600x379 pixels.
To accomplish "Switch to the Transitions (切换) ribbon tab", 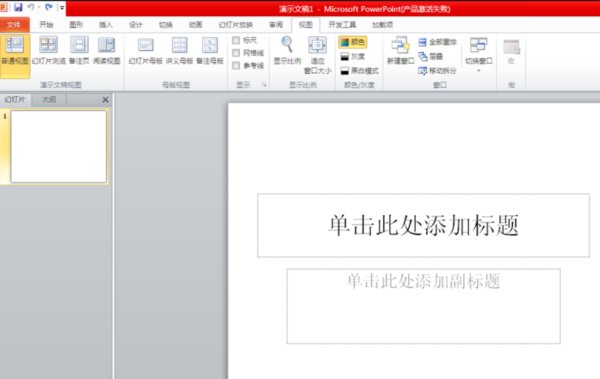I will click(166, 25).
